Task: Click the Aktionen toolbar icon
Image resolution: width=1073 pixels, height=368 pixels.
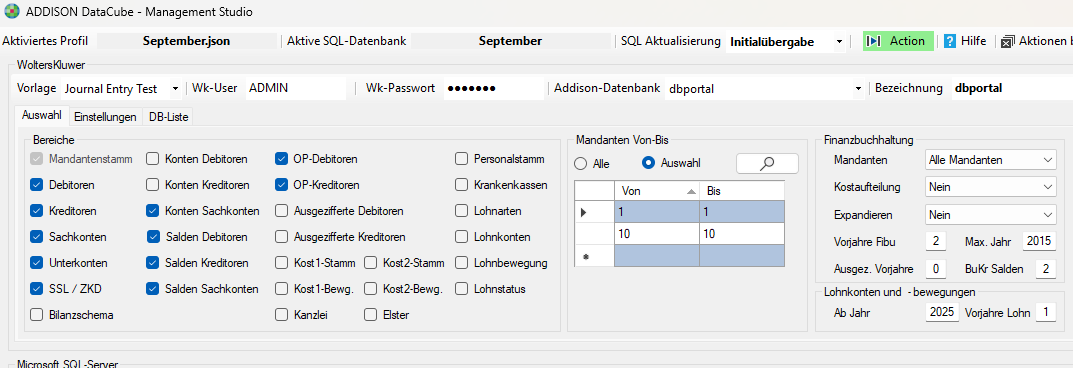Action: [1007, 42]
